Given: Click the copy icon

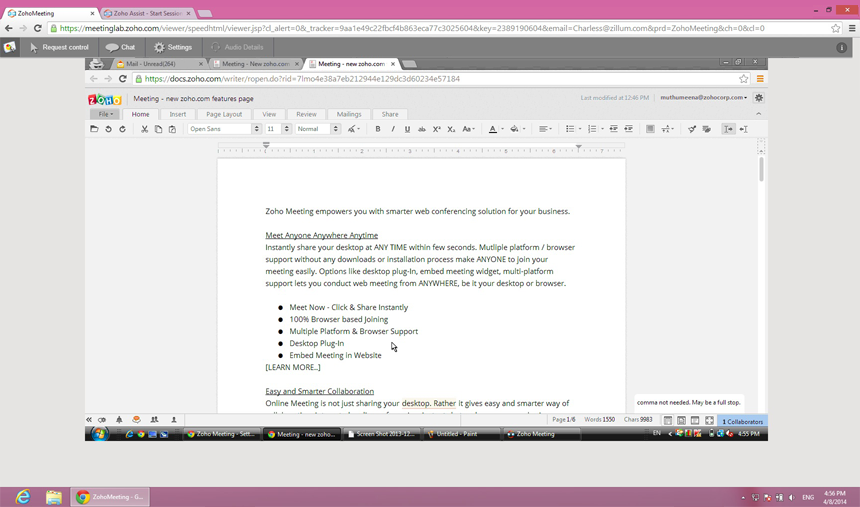Looking at the screenshot, I should coord(158,129).
